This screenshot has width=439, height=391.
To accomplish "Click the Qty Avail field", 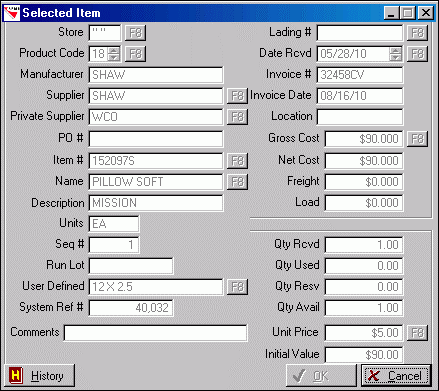I will [x=364, y=308].
